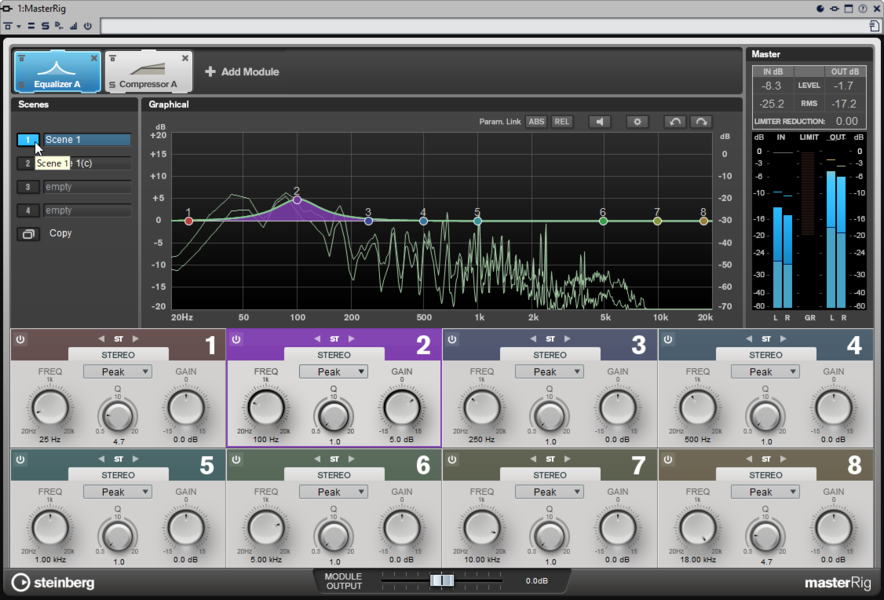Click the right ST arrow in band 7
884x600 pixels.
point(567,459)
